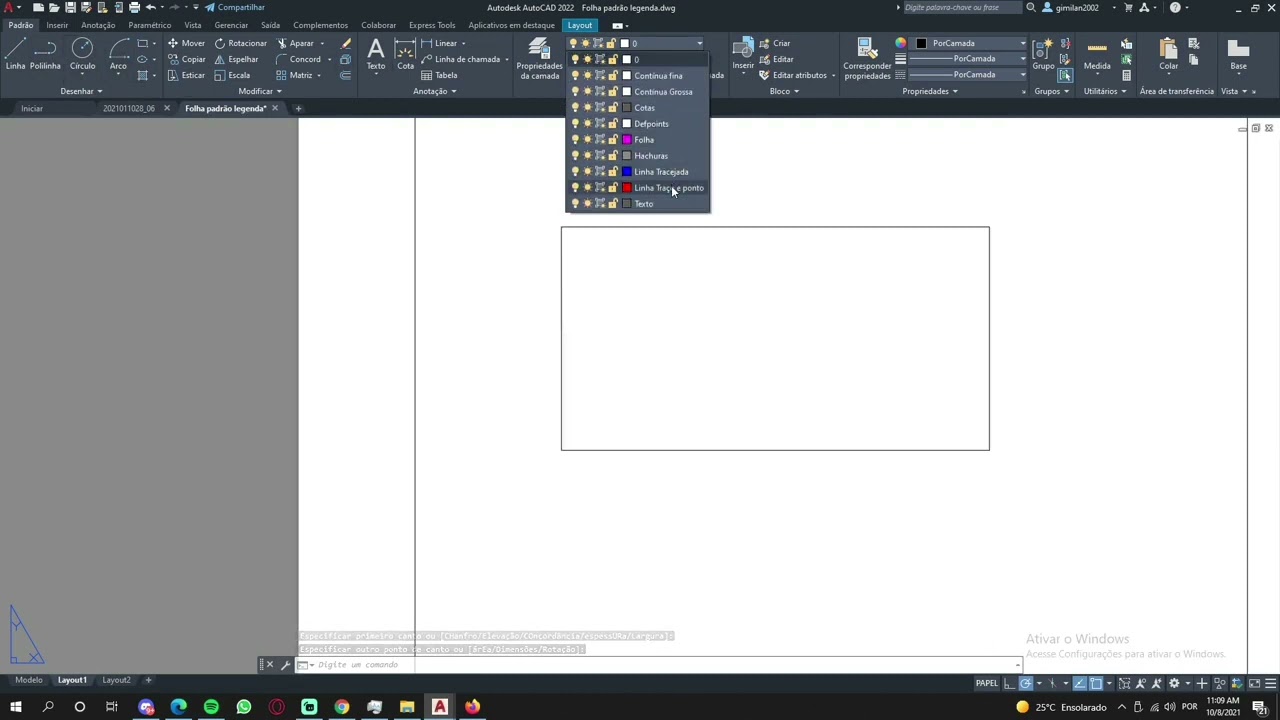Open the Medida utility tool
Image resolution: width=1280 pixels, height=720 pixels.
1097,54
